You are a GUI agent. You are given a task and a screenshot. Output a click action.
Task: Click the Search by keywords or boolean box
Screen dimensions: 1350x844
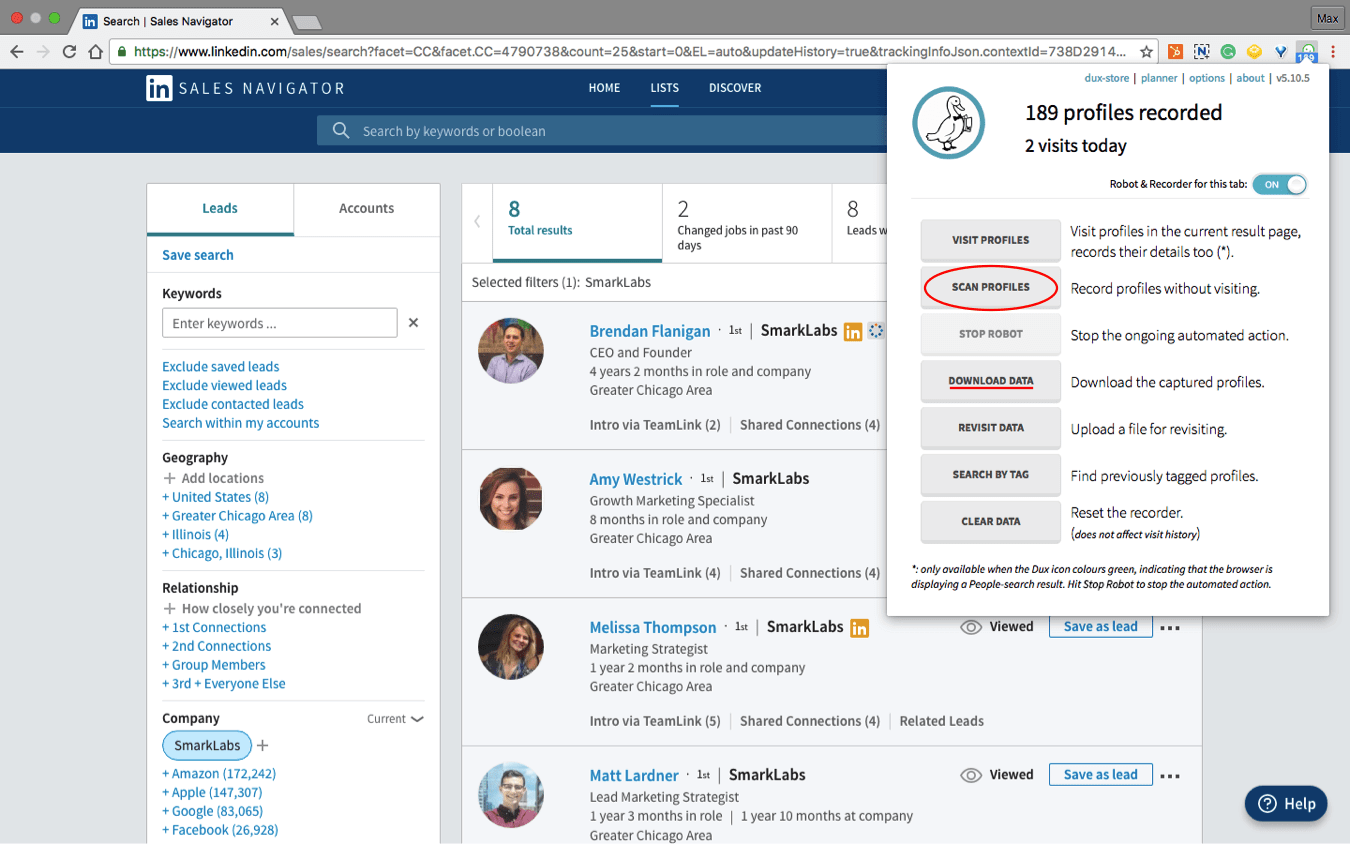[x=601, y=131]
